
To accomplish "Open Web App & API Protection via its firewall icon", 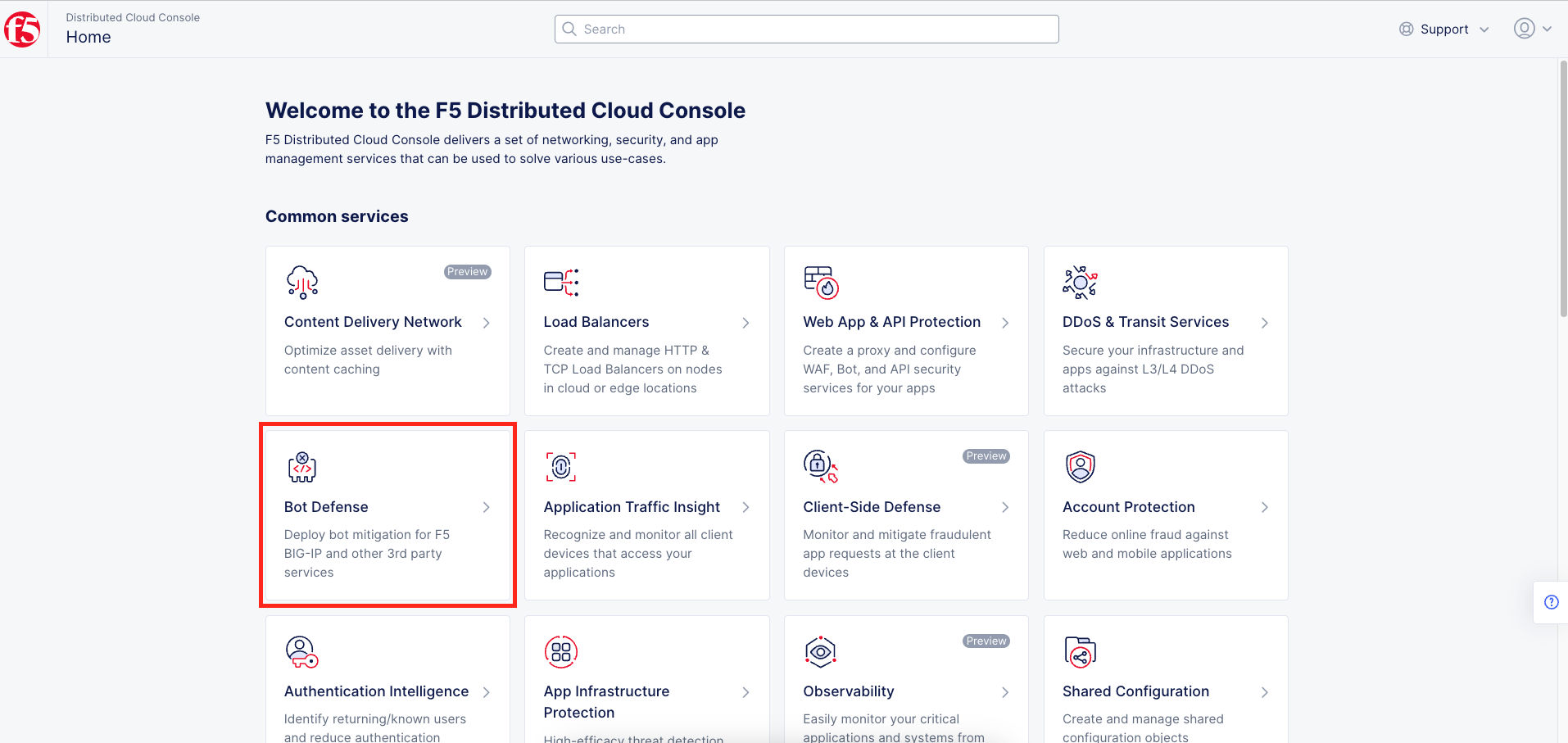I will click(x=820, y=281).
